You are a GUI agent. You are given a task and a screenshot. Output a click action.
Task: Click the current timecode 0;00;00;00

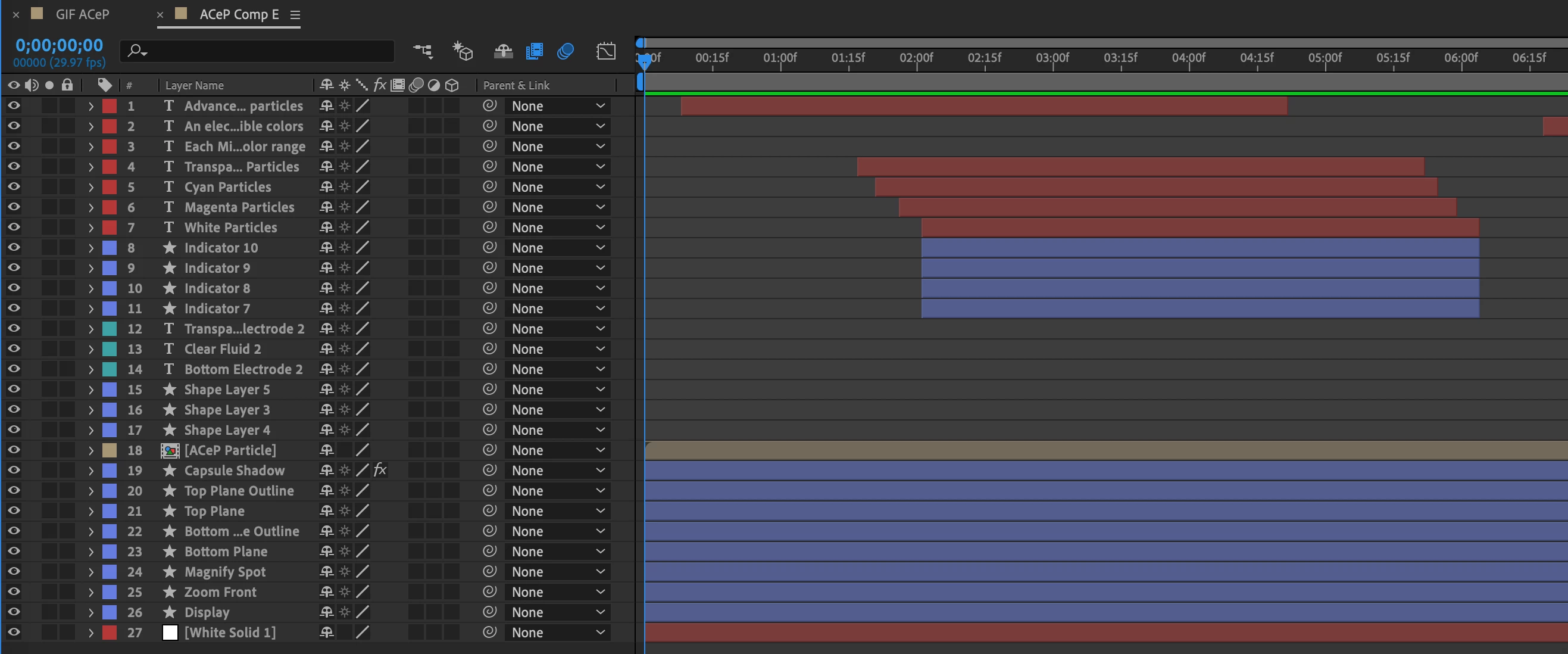coord(59,45)
